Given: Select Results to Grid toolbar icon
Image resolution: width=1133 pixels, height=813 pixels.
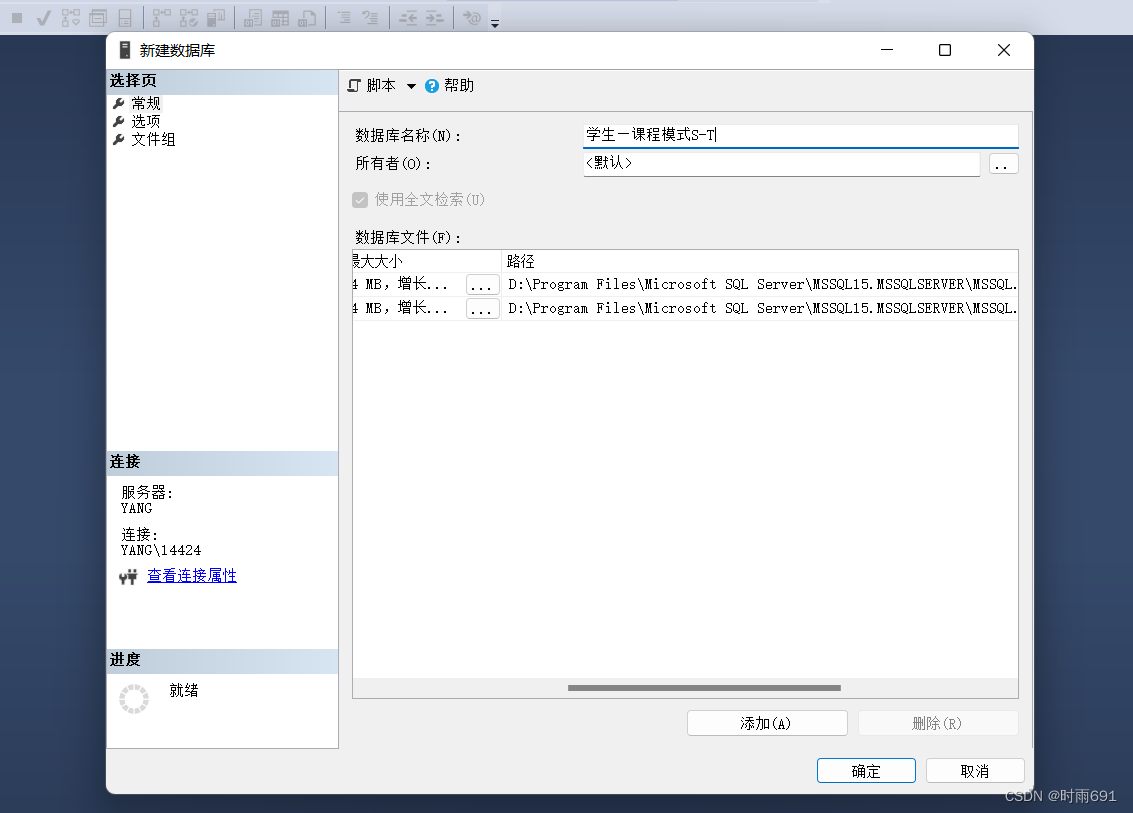Looking at the screenshot, I should [x=280, y=18].
